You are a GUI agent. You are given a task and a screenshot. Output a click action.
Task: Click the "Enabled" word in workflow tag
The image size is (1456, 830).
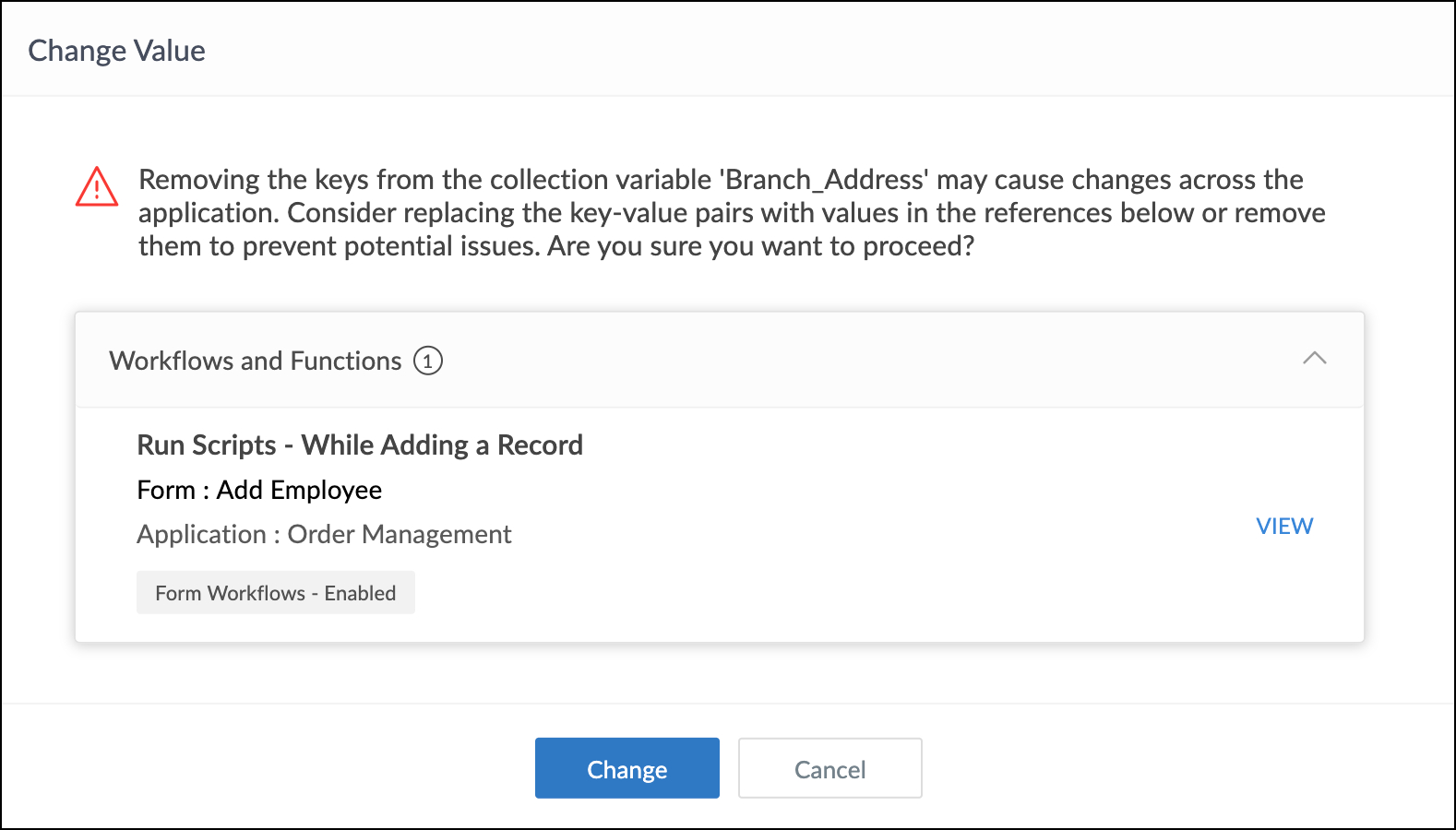pos(360,593)
